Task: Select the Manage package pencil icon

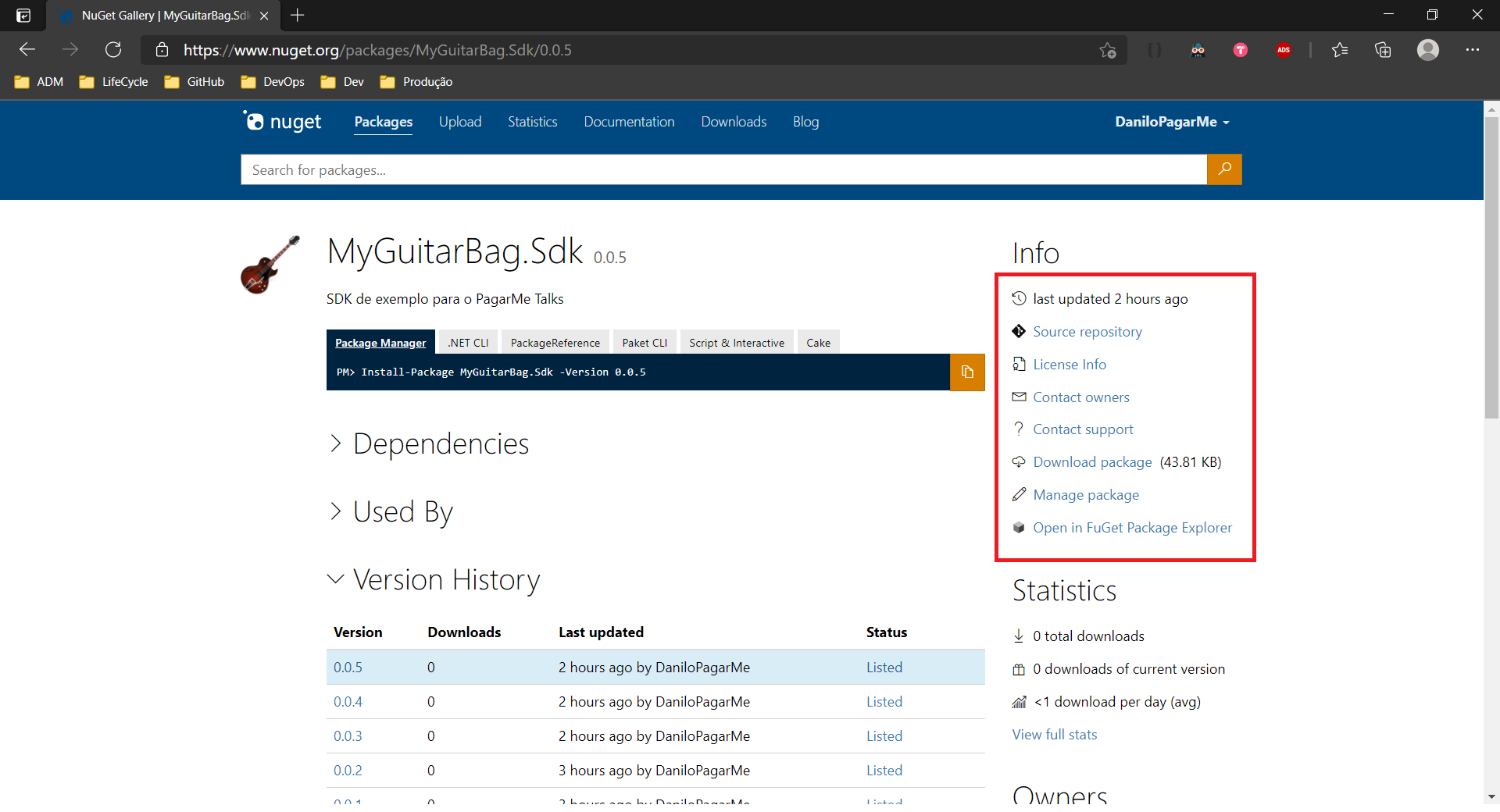Action: (x=1020, y=494)
